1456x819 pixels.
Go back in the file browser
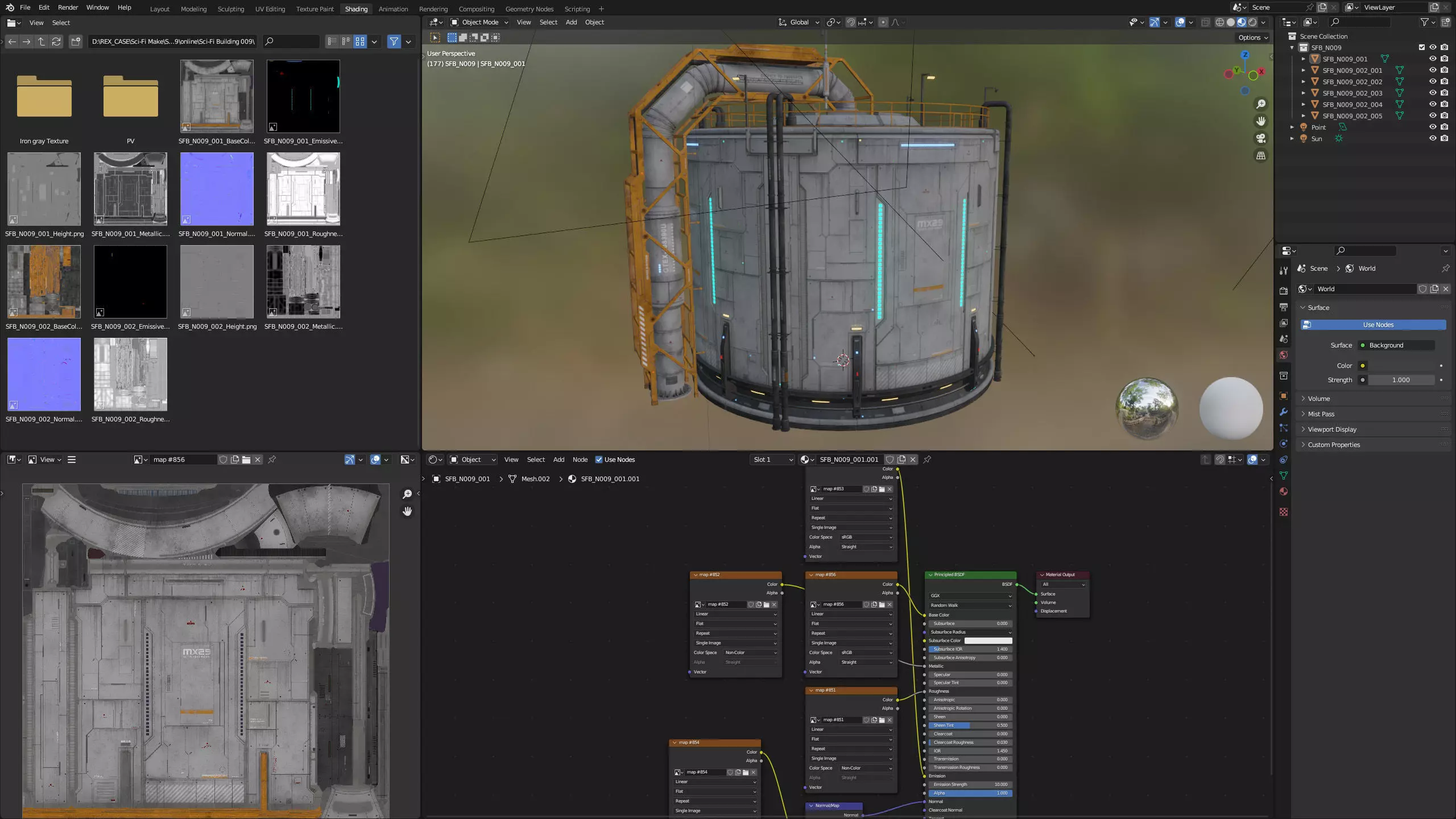12,42
